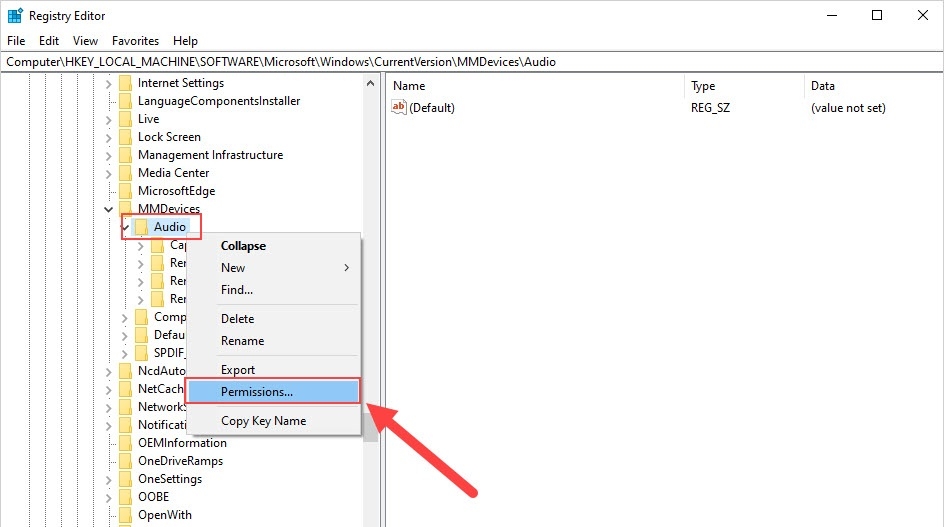This screenshot has width=944, height=527.
Task: Click the OOBE folder icon
Action: click(x=125, y=497)
